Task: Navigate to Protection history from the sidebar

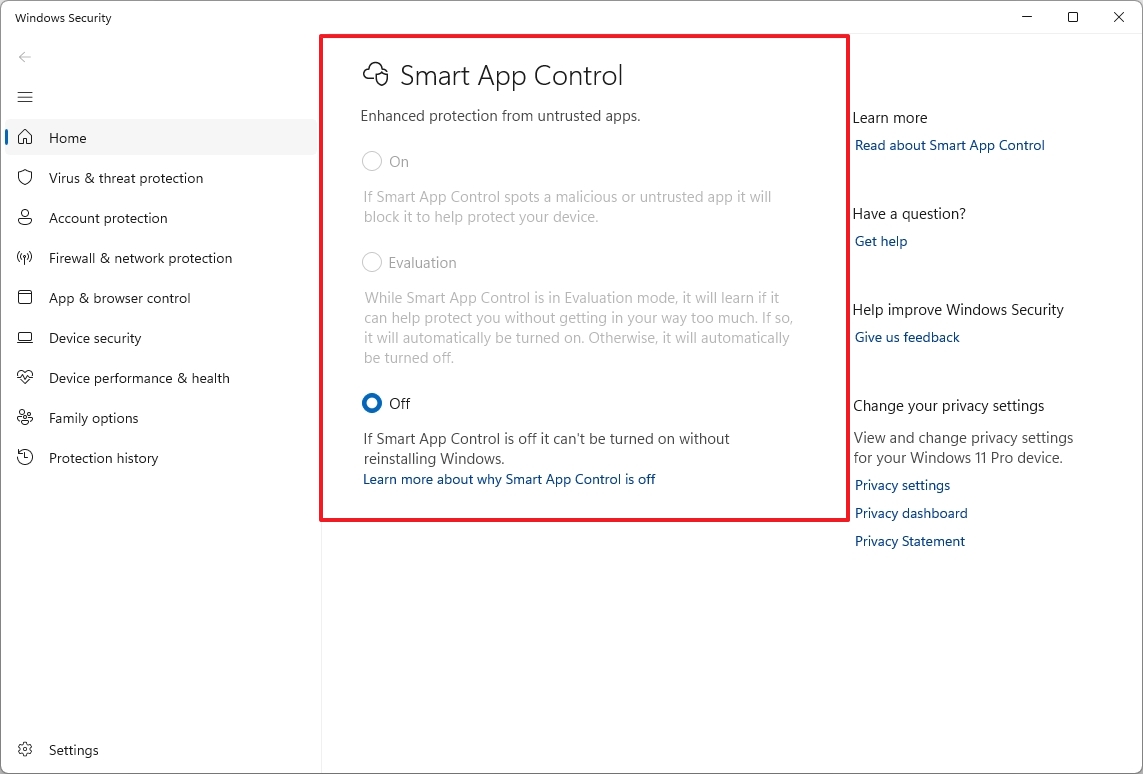Action: [104, 458]
